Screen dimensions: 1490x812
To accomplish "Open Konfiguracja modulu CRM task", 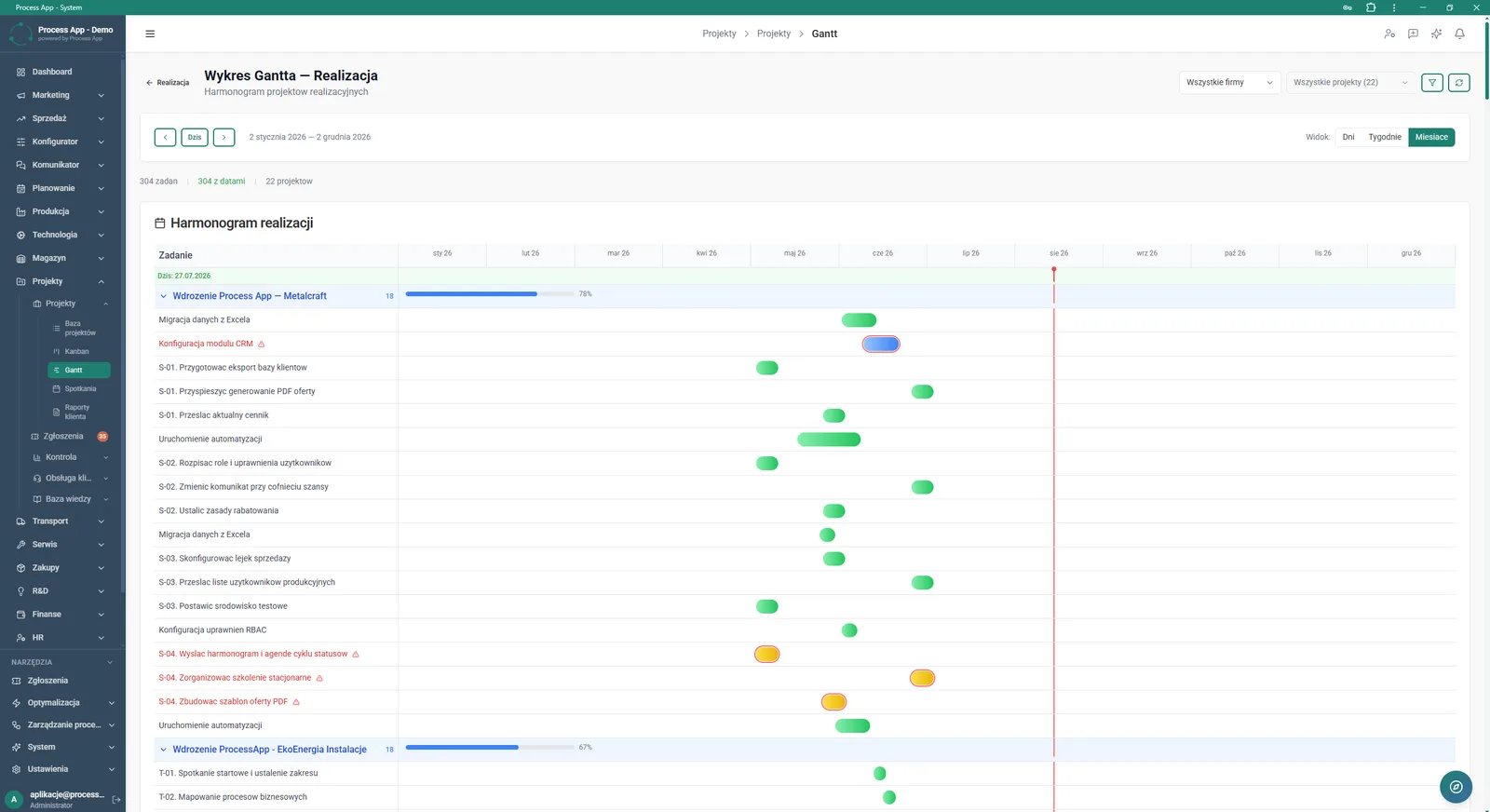I will click(x=206, y=344).
